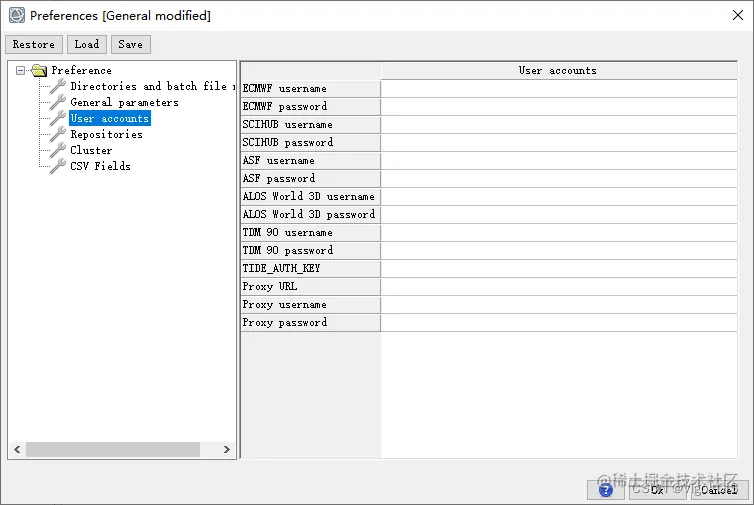Screen dimensions: 754x505
Task: Click wrench icon beside Cluster
Action: pos(58,150)
